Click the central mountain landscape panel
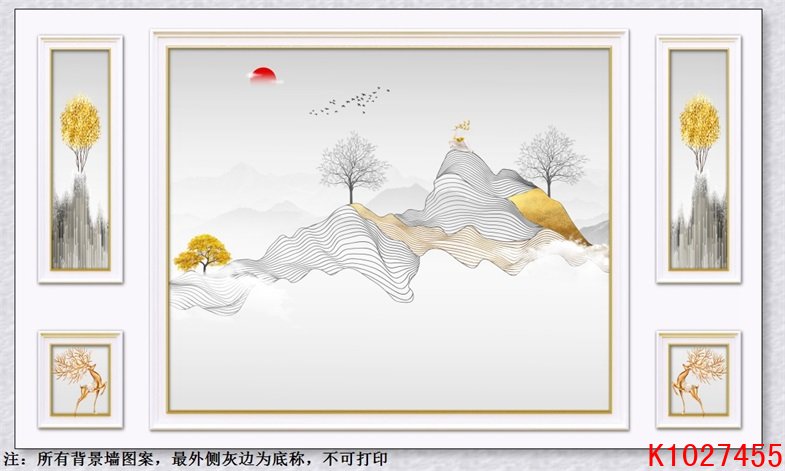The image size is (785, 471). 389,230
